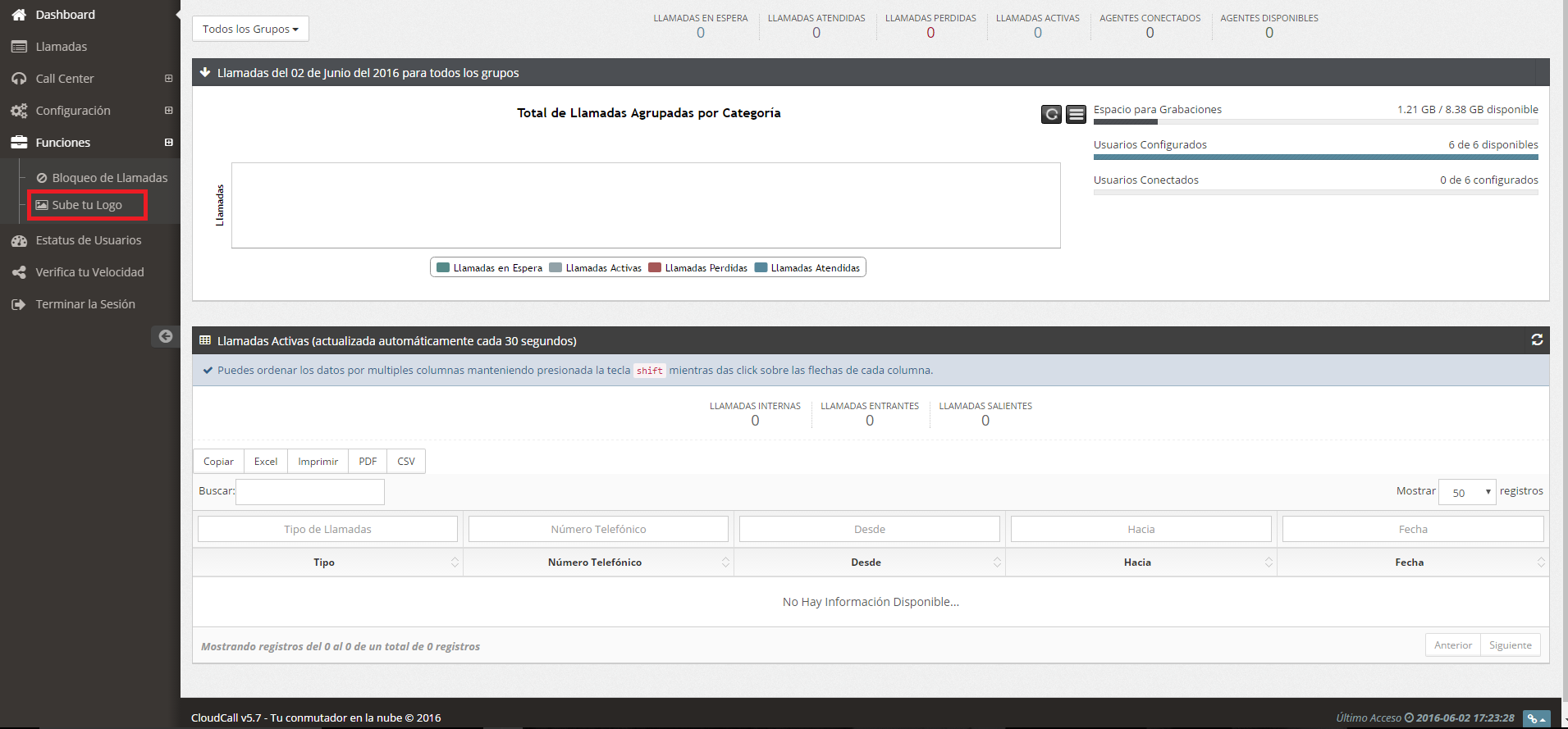
Task: Open the chart export menu icon
Action: point(1076,114)
